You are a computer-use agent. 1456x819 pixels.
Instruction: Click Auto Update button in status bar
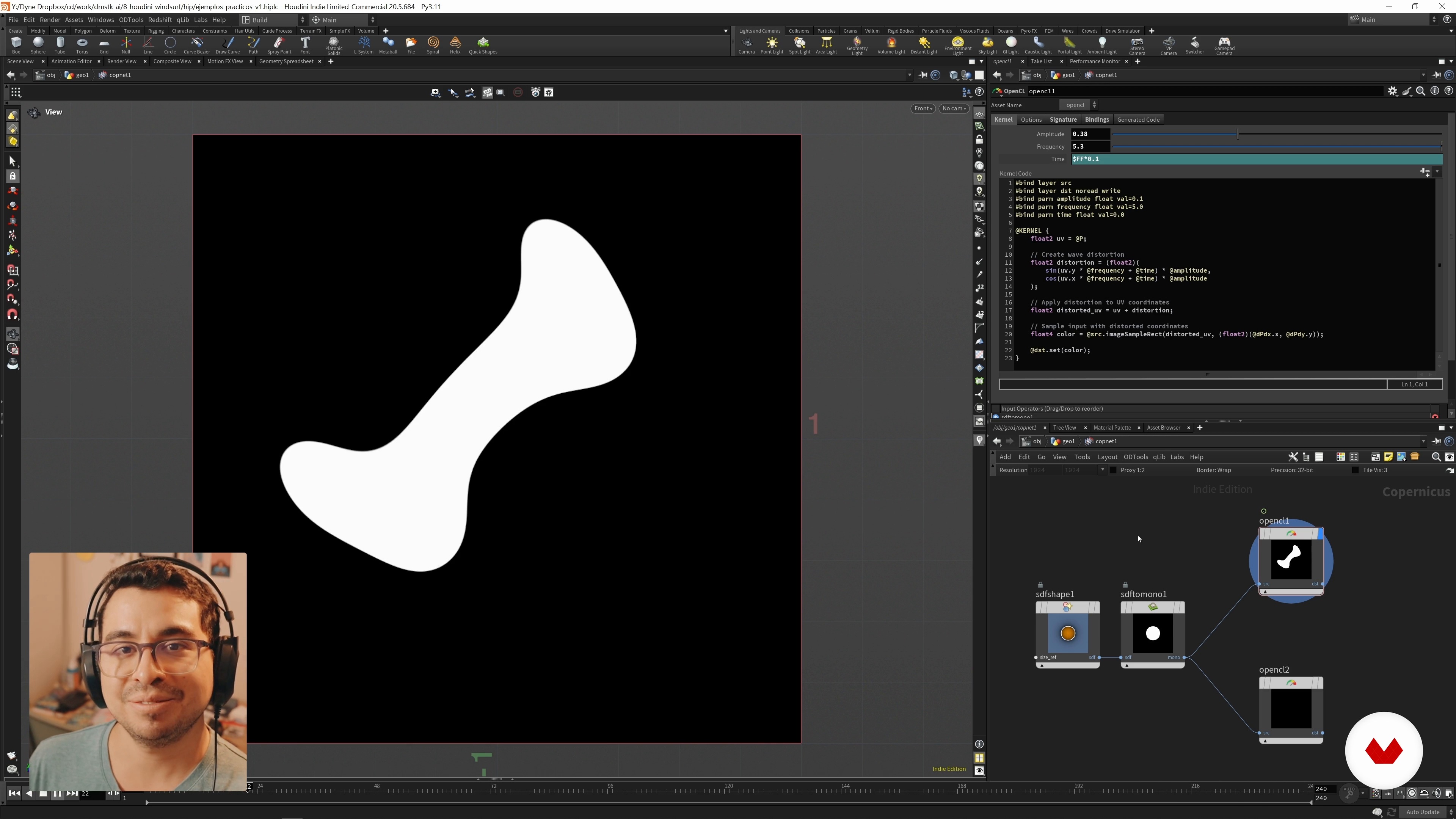1422,812
